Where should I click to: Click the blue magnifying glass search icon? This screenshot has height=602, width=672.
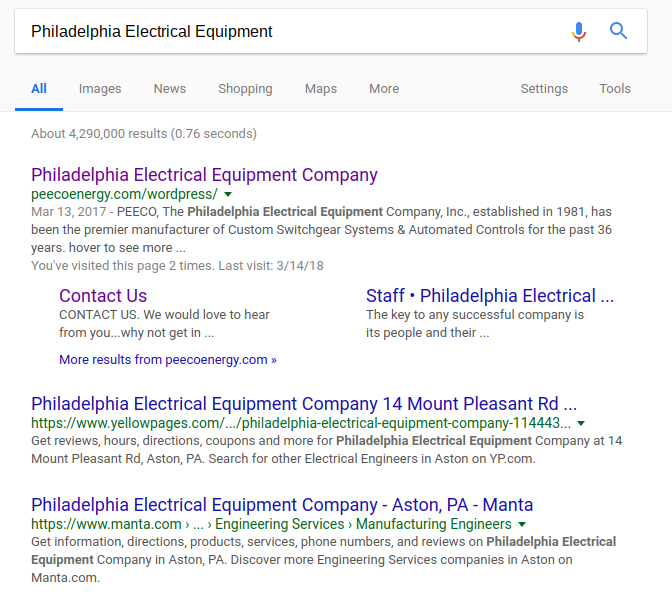[x=618, y=31]
